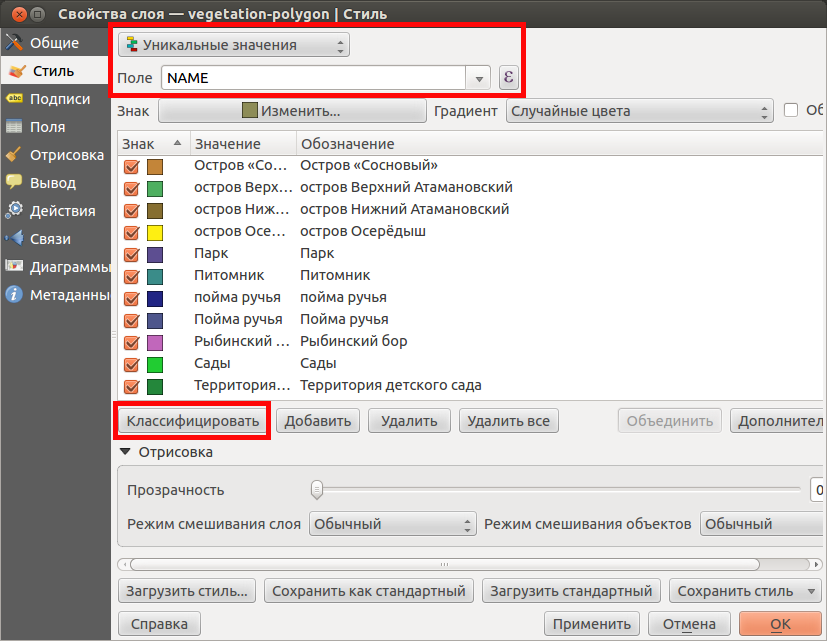Uncheck the остров Верхний Атамановский category
The width and height of the screenshot is (827, 641).
[x=131, y=188]
